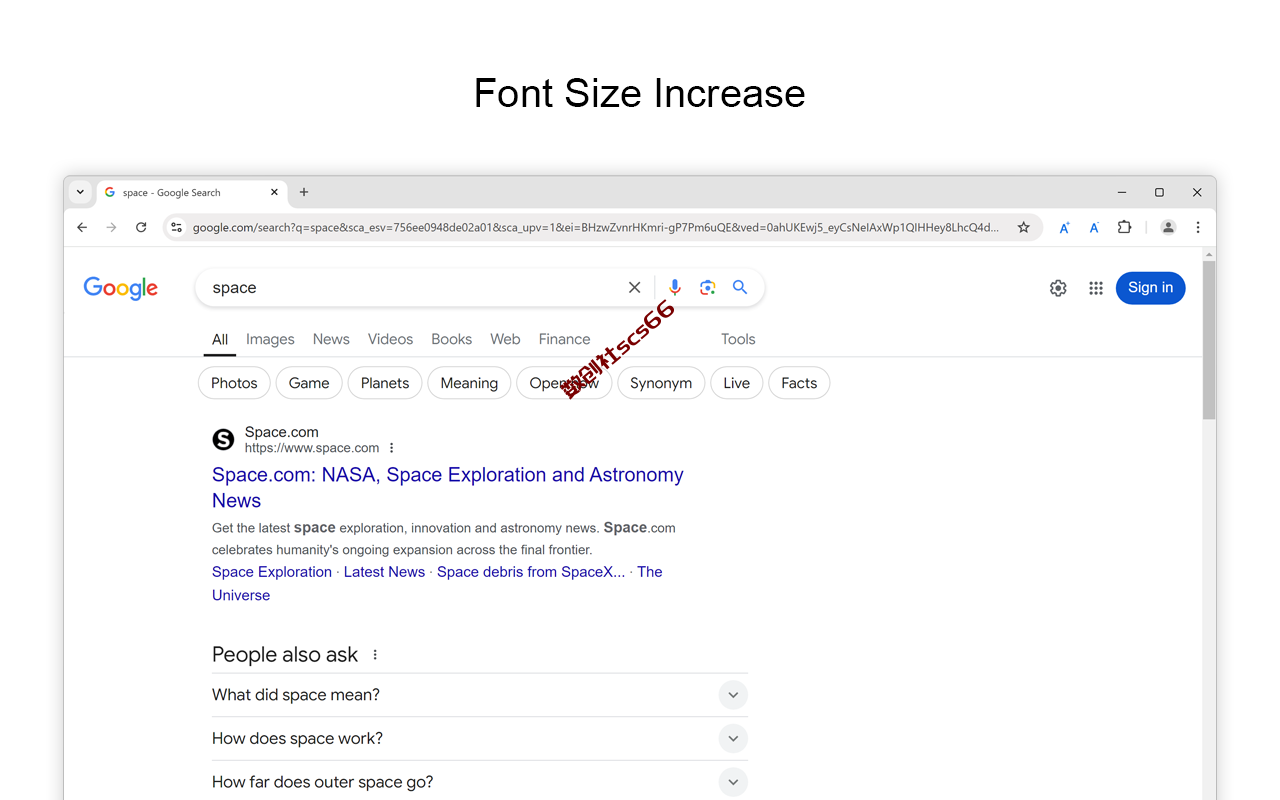The image size is (1280, 800).
Task: Click the page vertical scrollbar thumb
Action: [1209, 340]
